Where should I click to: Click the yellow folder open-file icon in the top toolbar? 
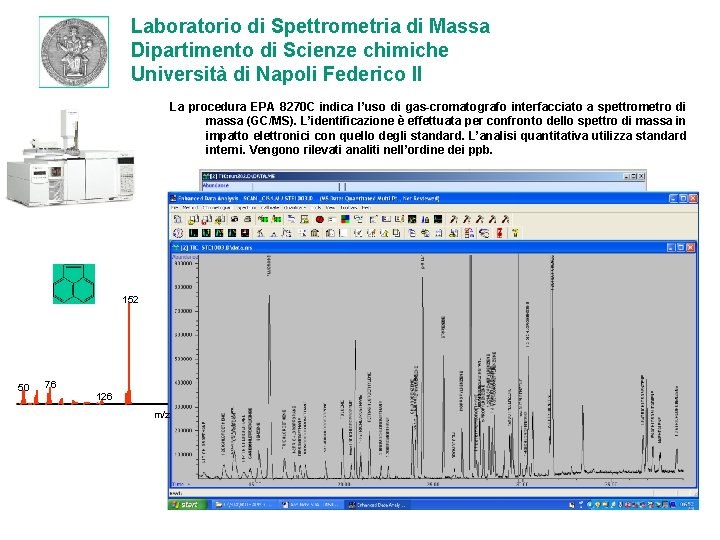[x=193, y=219]
